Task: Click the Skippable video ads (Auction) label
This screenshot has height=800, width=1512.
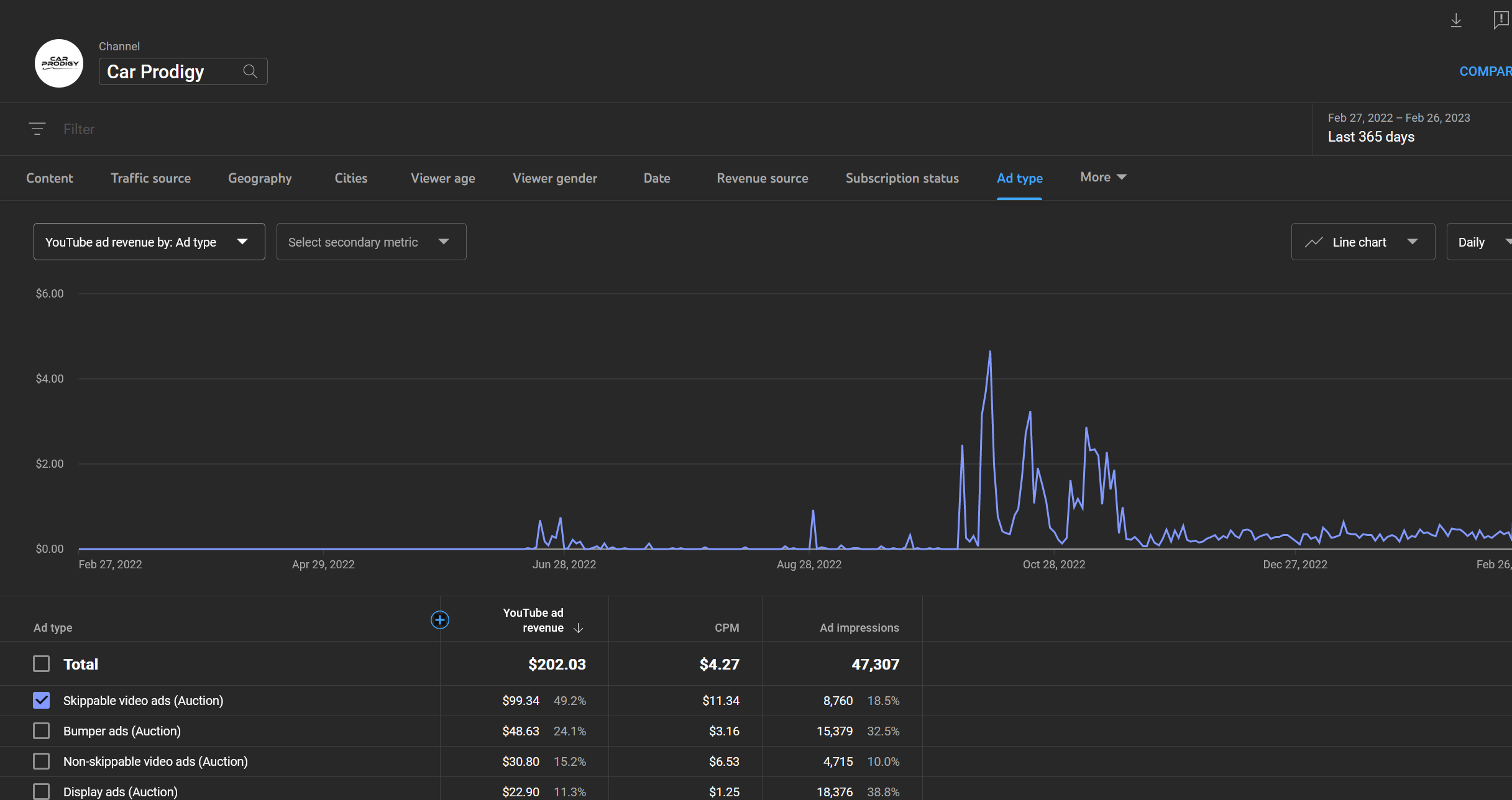Action: tap(143, 701)
